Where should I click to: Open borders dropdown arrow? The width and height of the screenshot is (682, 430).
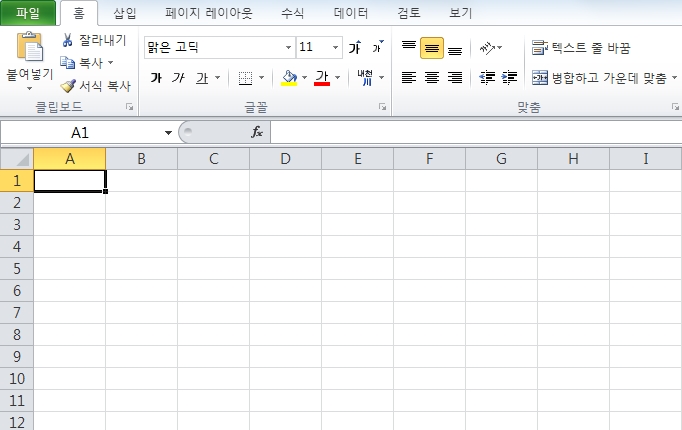tap(261, 78)
